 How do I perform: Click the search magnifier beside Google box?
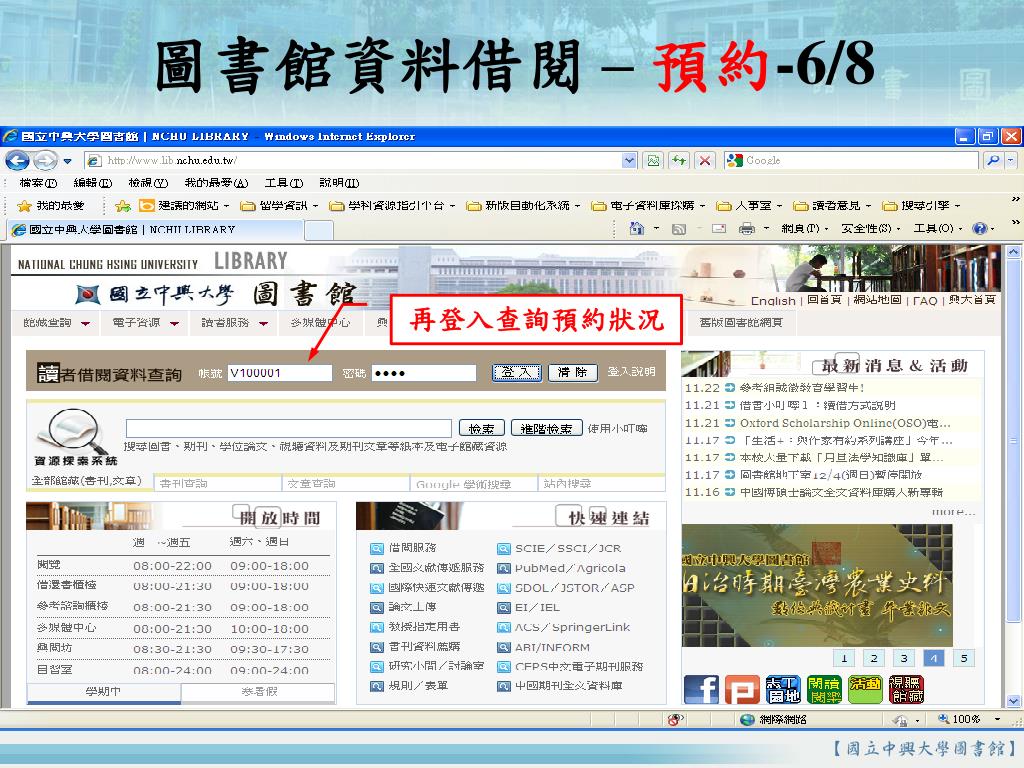point(993,160)
